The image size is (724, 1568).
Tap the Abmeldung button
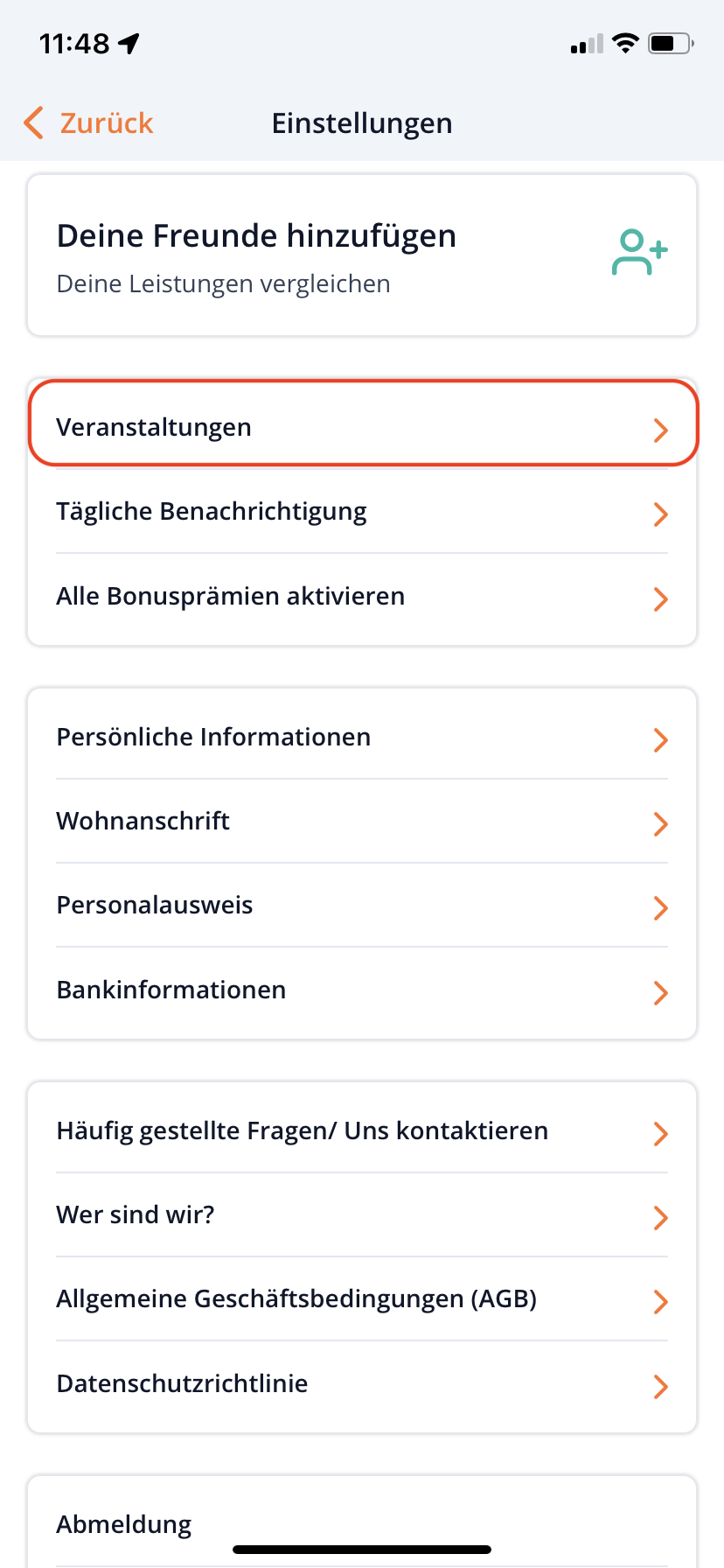[124, 1524]
